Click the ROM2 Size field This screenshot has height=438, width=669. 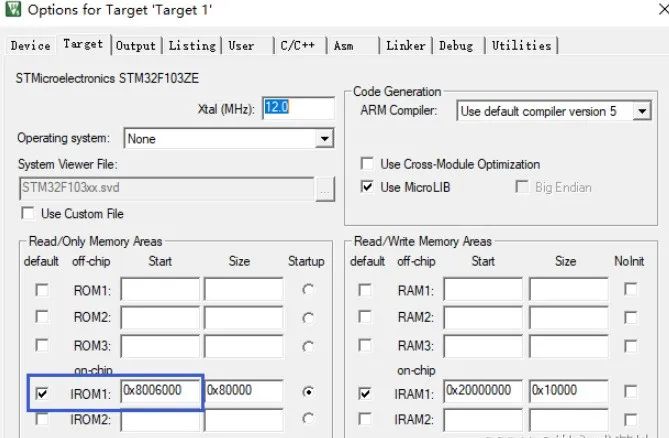tap(244, 318)
